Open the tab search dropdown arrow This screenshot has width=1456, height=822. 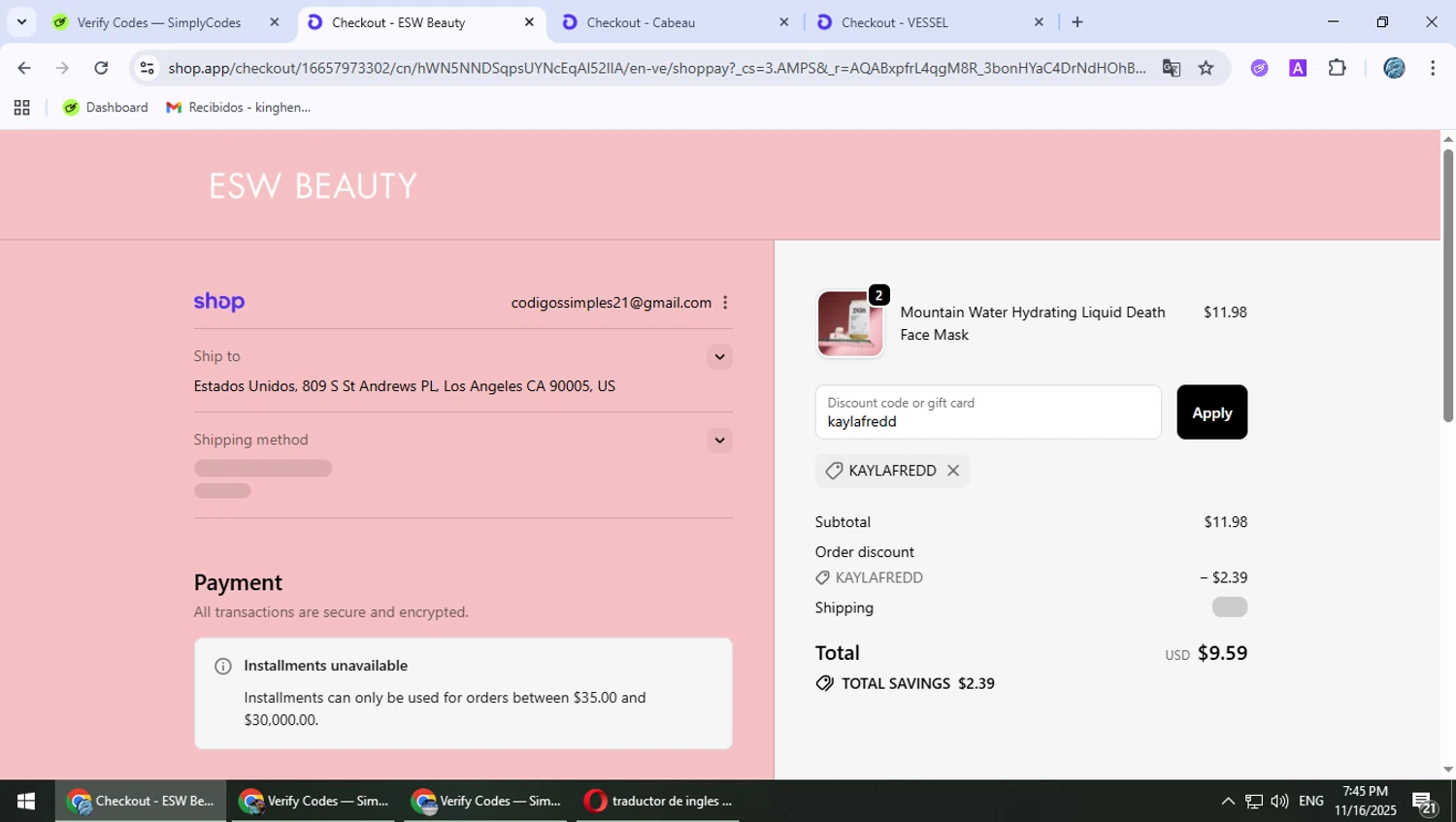(21, 21)
